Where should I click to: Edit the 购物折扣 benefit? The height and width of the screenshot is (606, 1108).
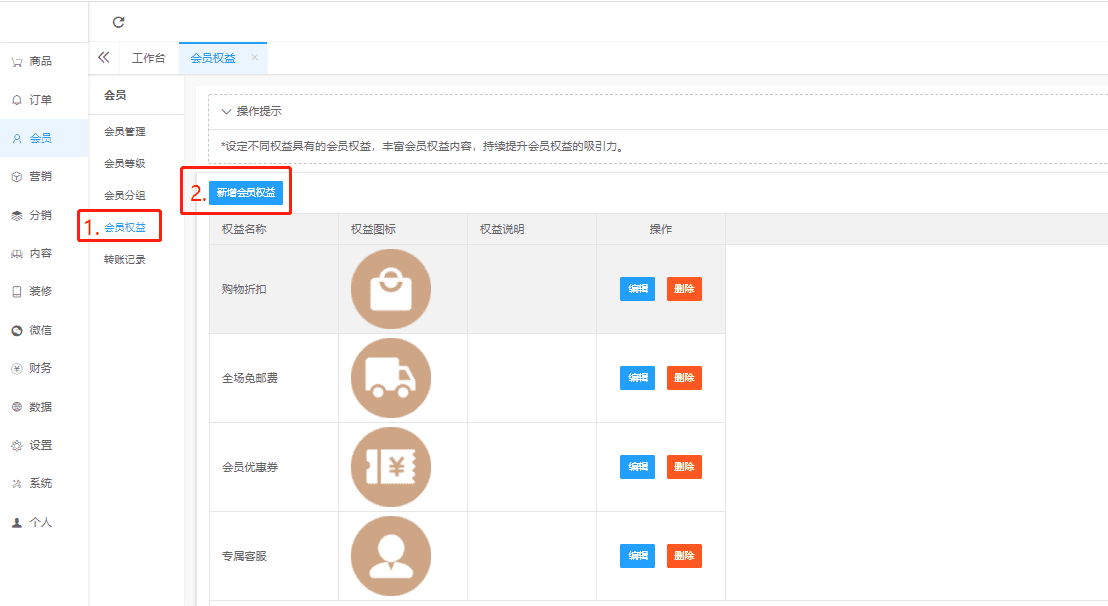tap(637, 289)
